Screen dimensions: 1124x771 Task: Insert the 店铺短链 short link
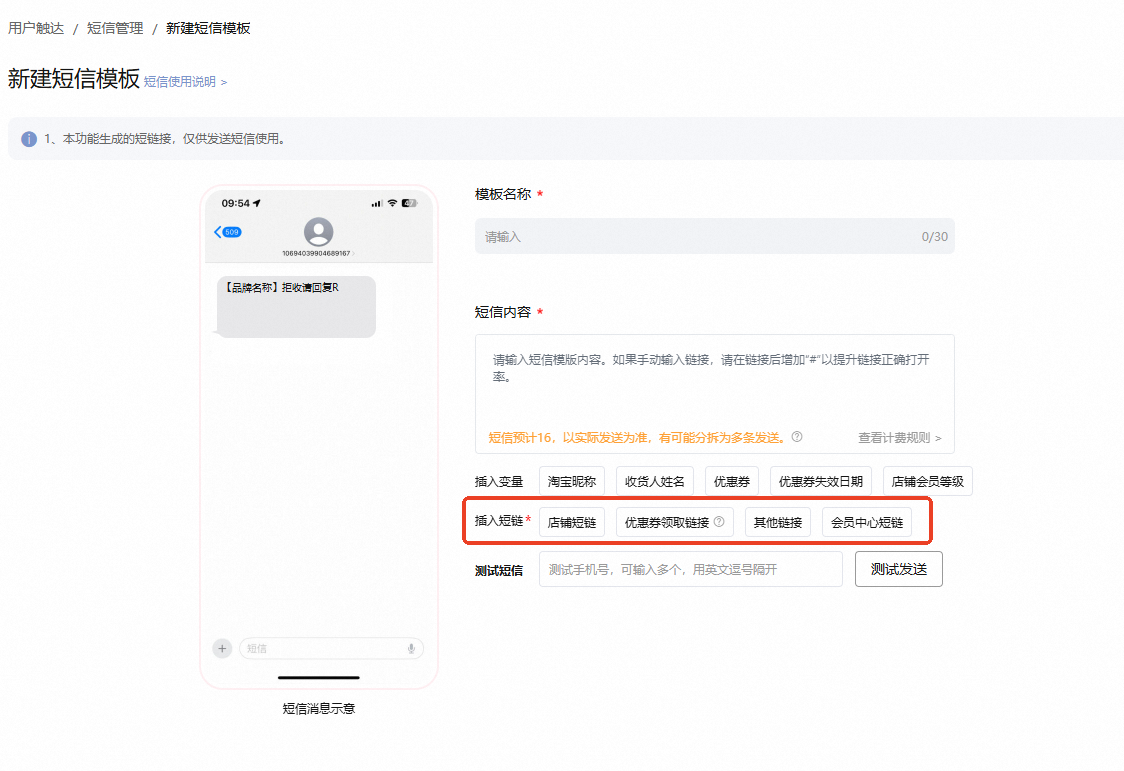pyautogui.click(x=572, y=522)
